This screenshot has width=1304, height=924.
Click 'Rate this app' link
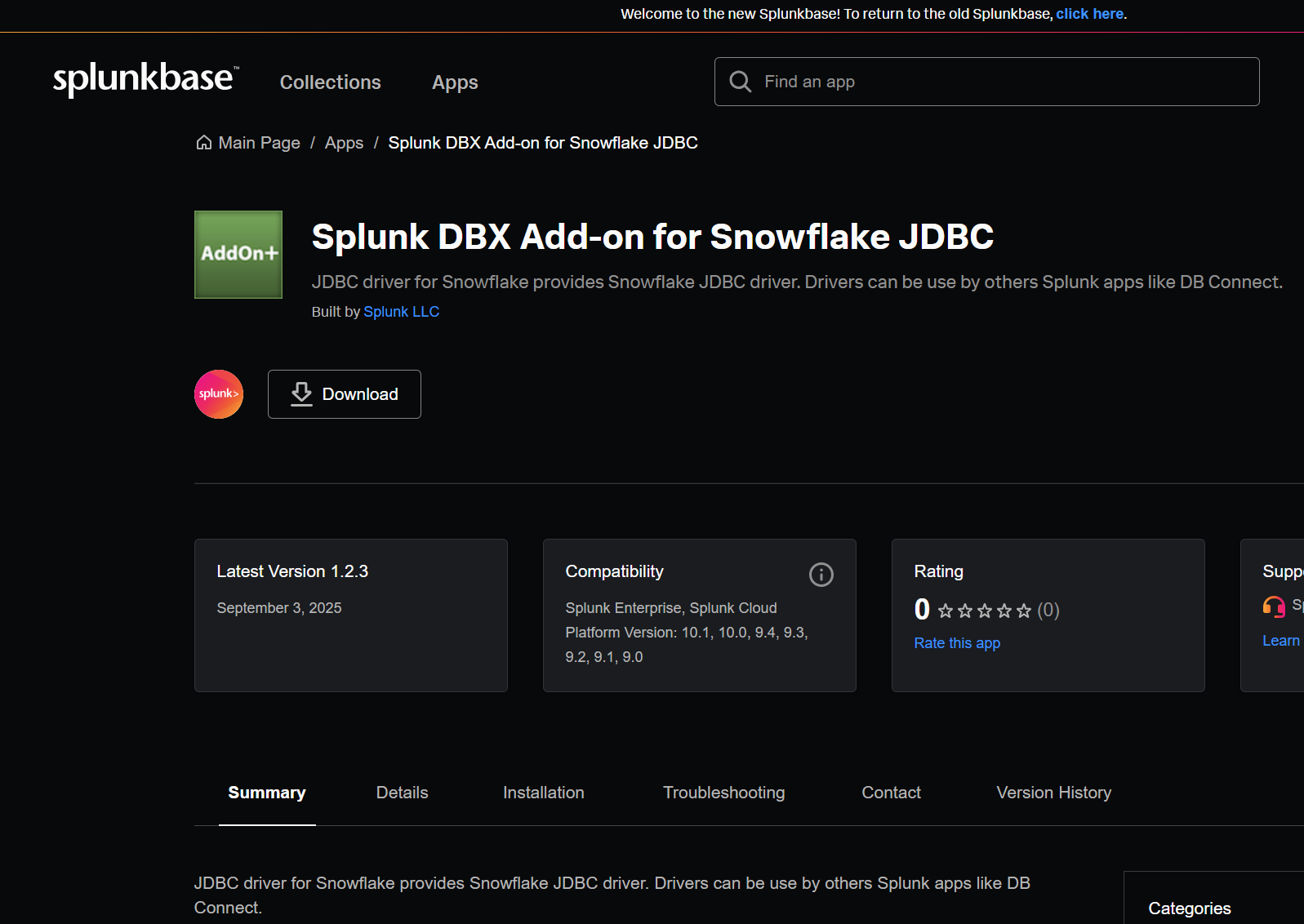(957, 643)
